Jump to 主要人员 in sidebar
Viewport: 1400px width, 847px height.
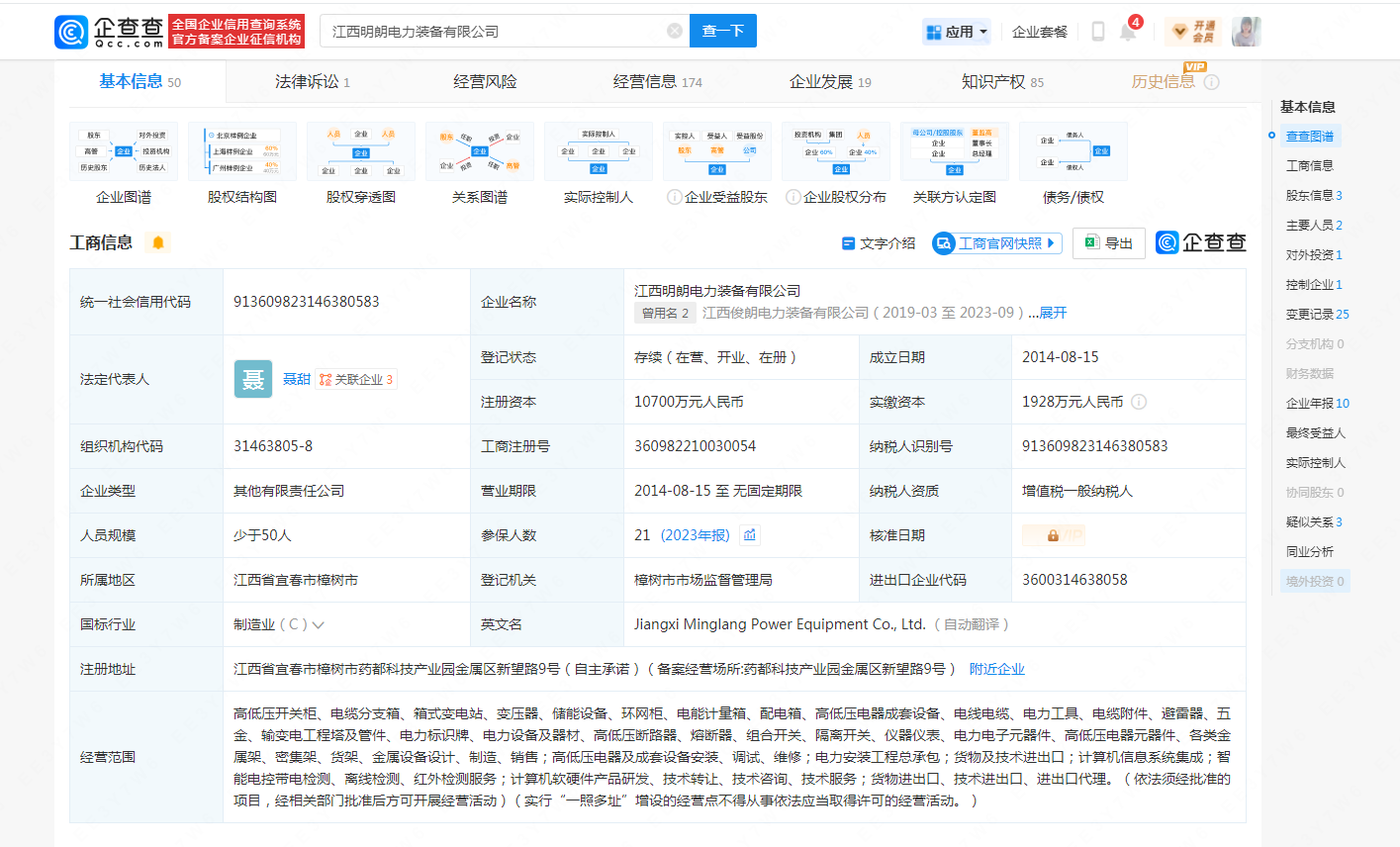[1314, 225]
